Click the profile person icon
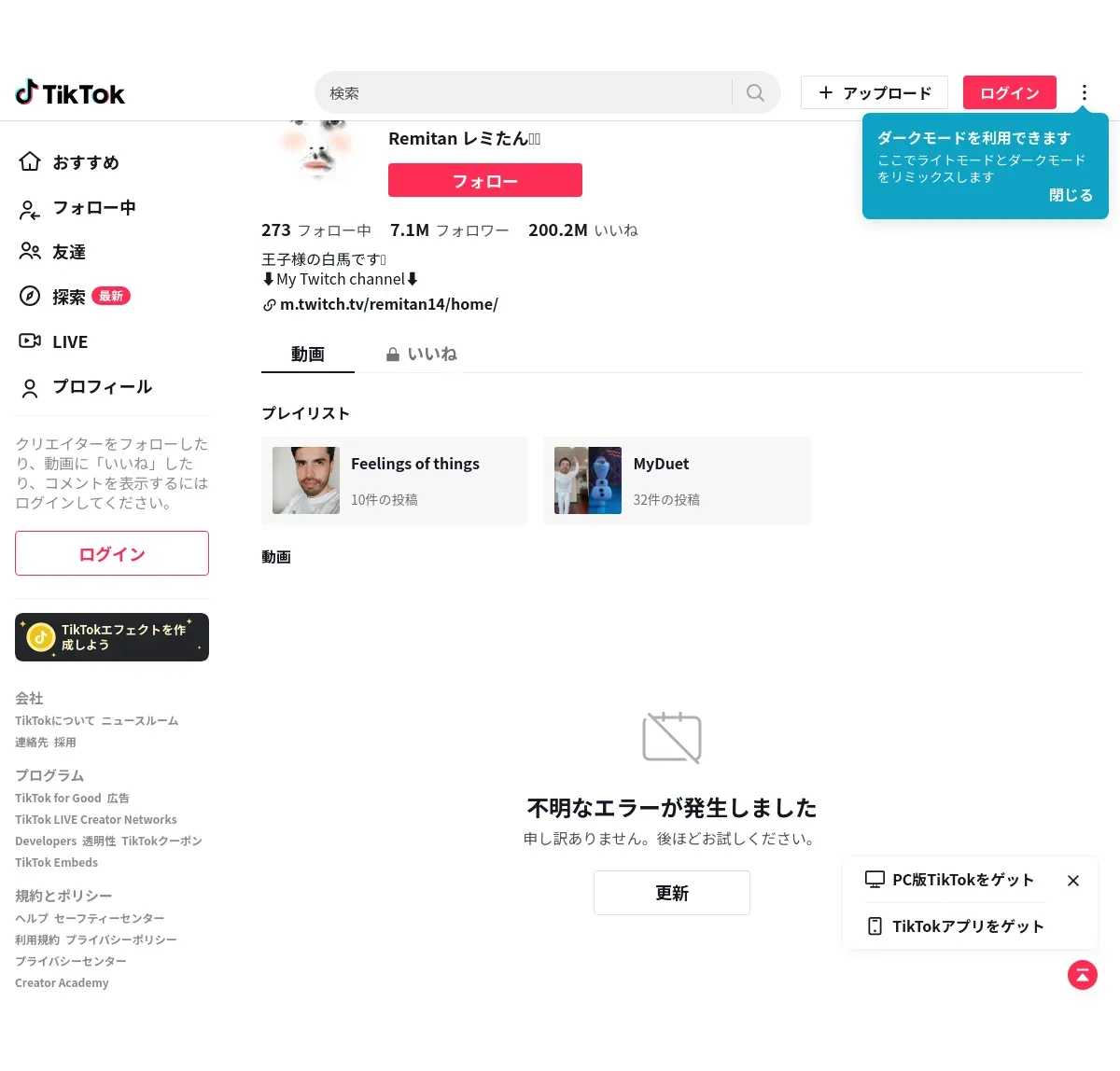 tap(30, 387)
